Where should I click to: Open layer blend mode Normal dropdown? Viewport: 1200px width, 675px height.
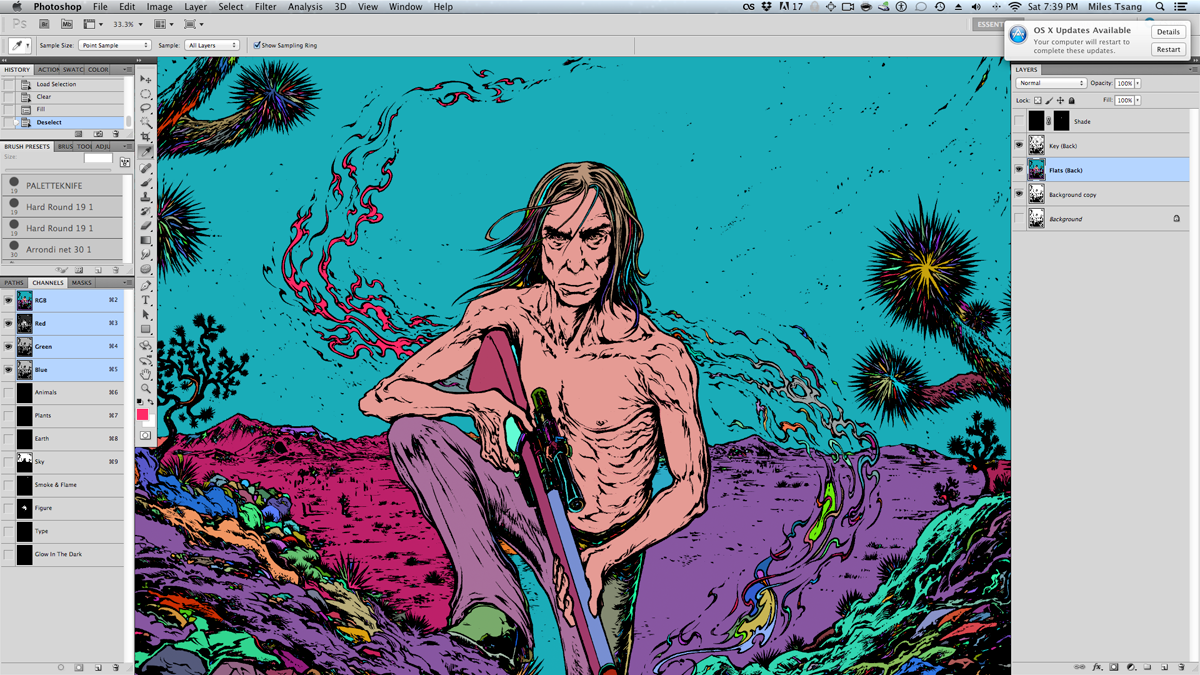[1051, 83]
